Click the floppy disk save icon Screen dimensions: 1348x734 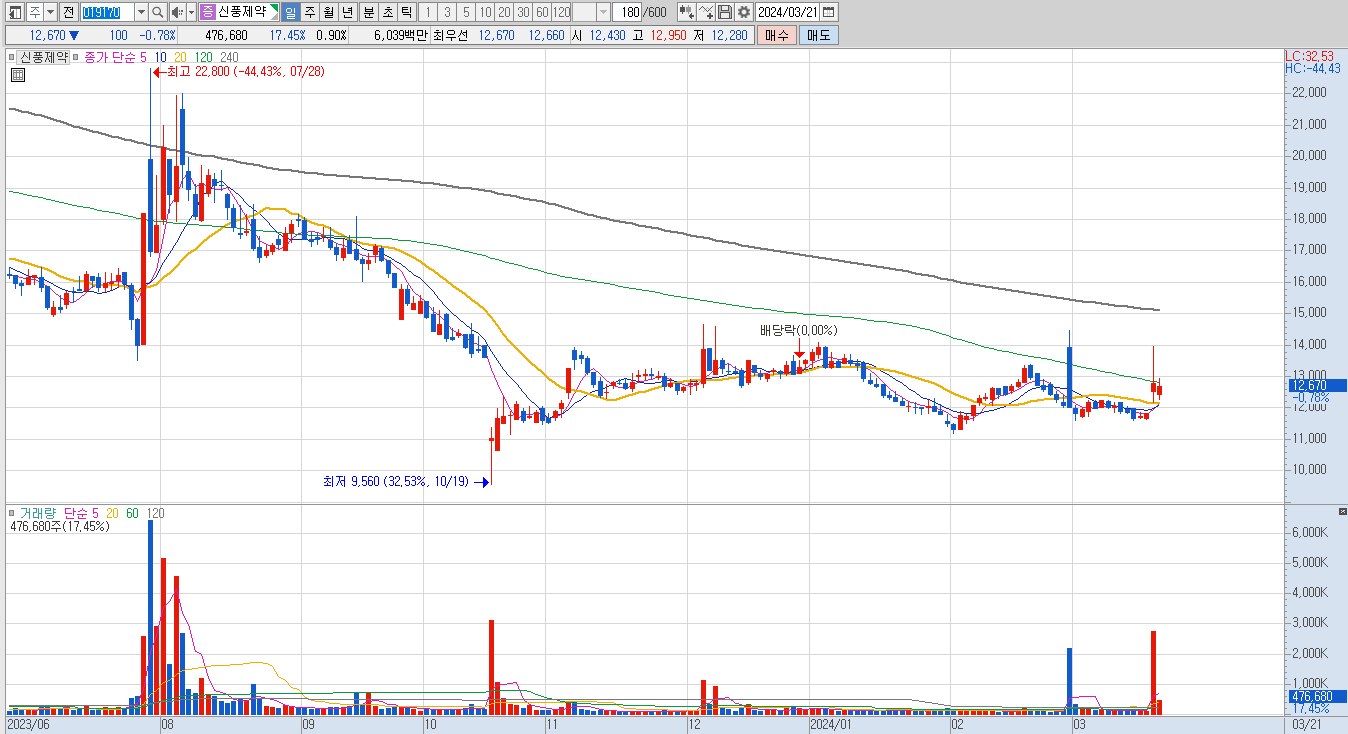[x=725, y=12]
